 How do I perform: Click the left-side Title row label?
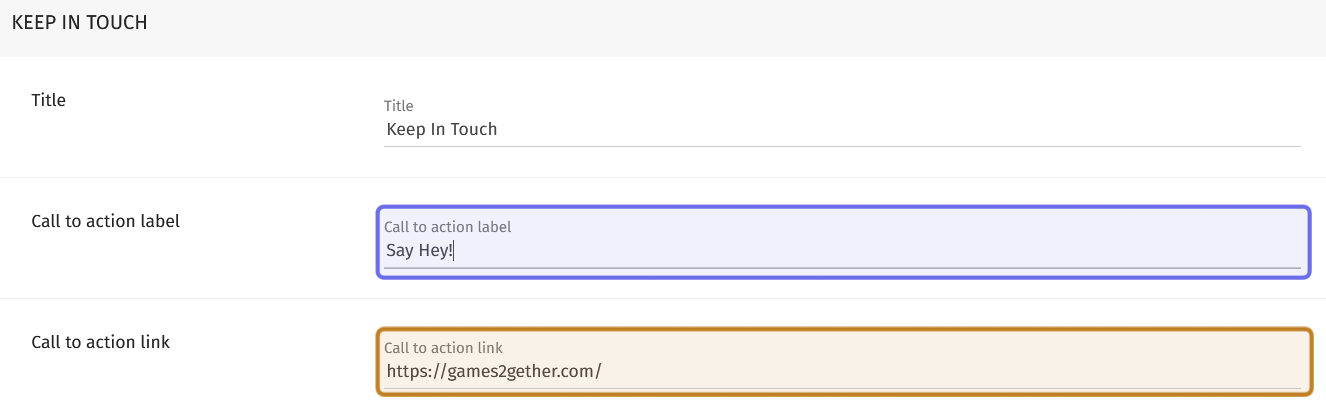click(49, 100)
